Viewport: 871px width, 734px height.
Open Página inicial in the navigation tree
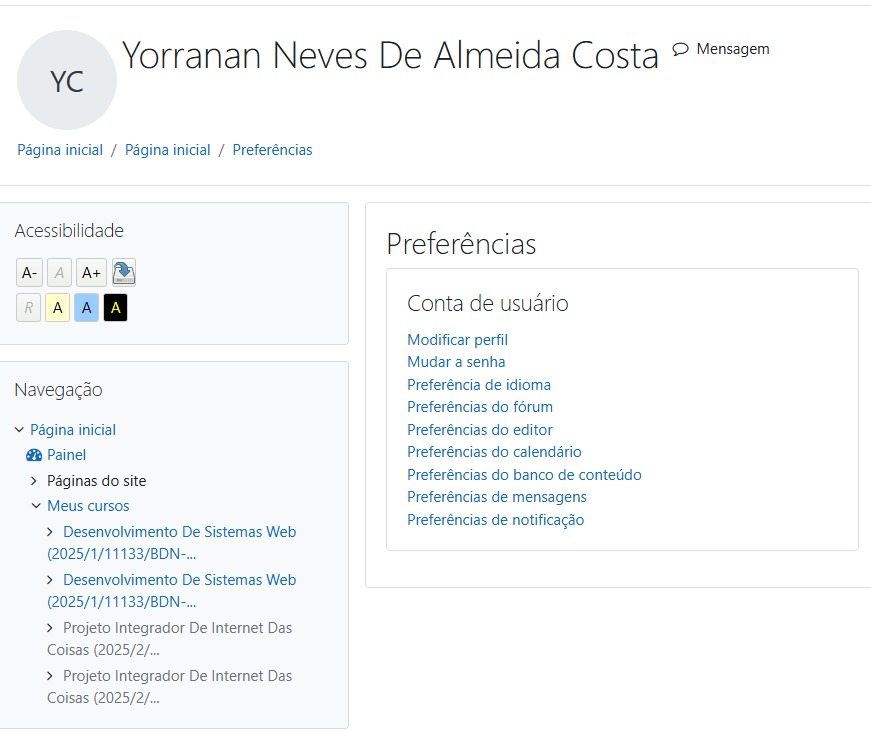coord(73,430)
